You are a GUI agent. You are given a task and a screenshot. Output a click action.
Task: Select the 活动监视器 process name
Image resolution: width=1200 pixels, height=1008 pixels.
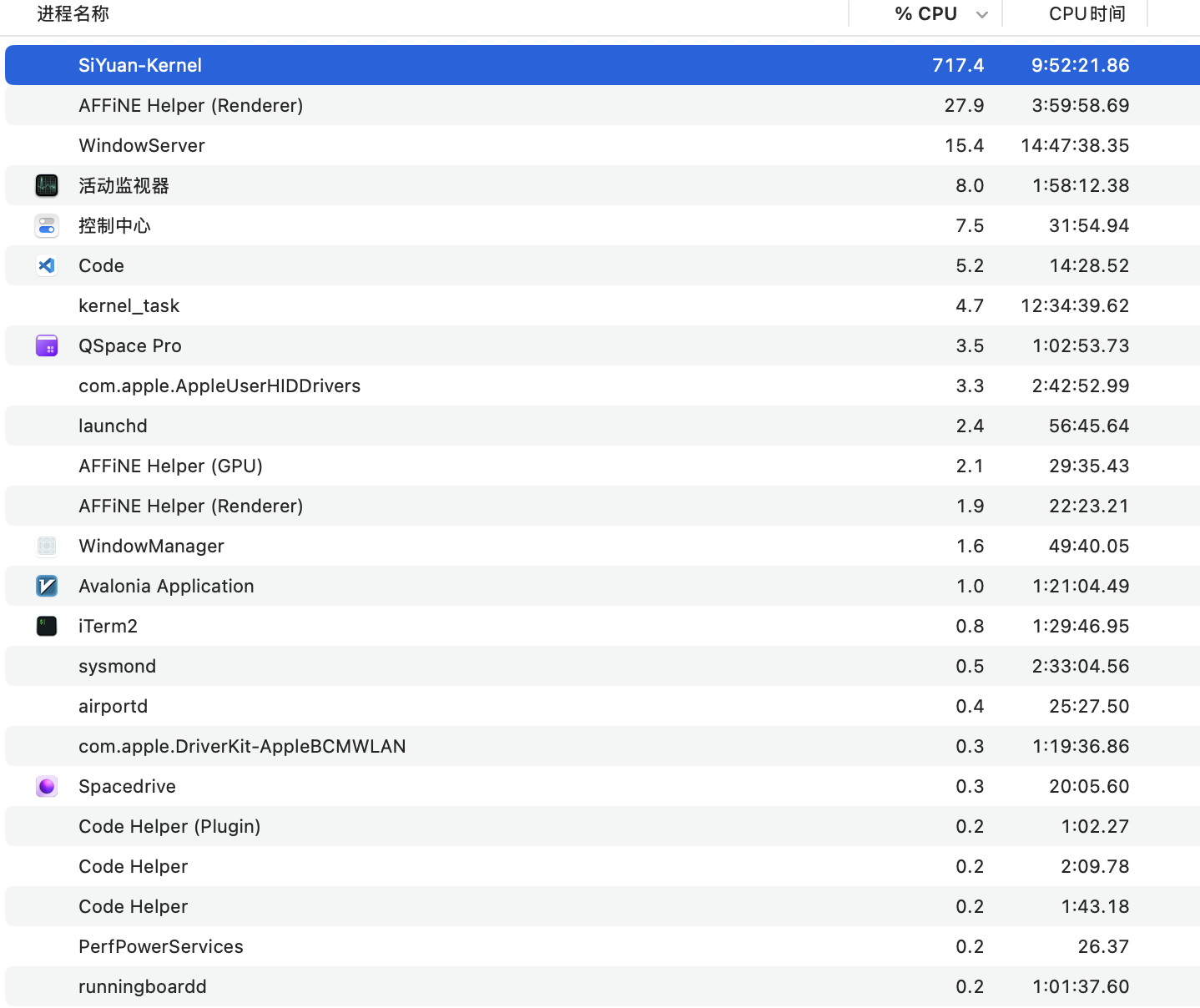click(x=124, y=185)
